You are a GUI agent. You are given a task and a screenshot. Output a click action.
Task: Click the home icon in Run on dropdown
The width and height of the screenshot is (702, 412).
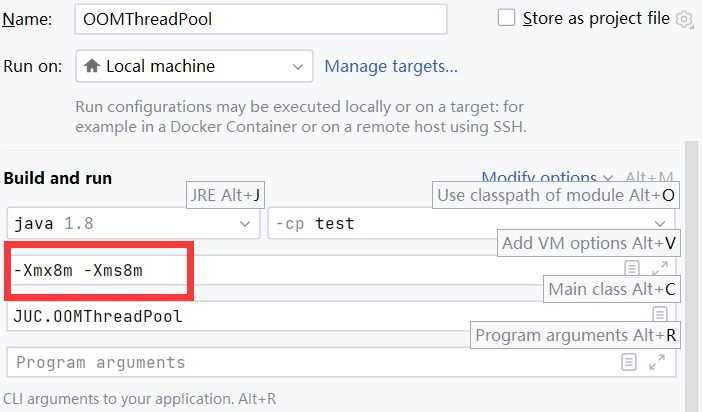[92, 66]
